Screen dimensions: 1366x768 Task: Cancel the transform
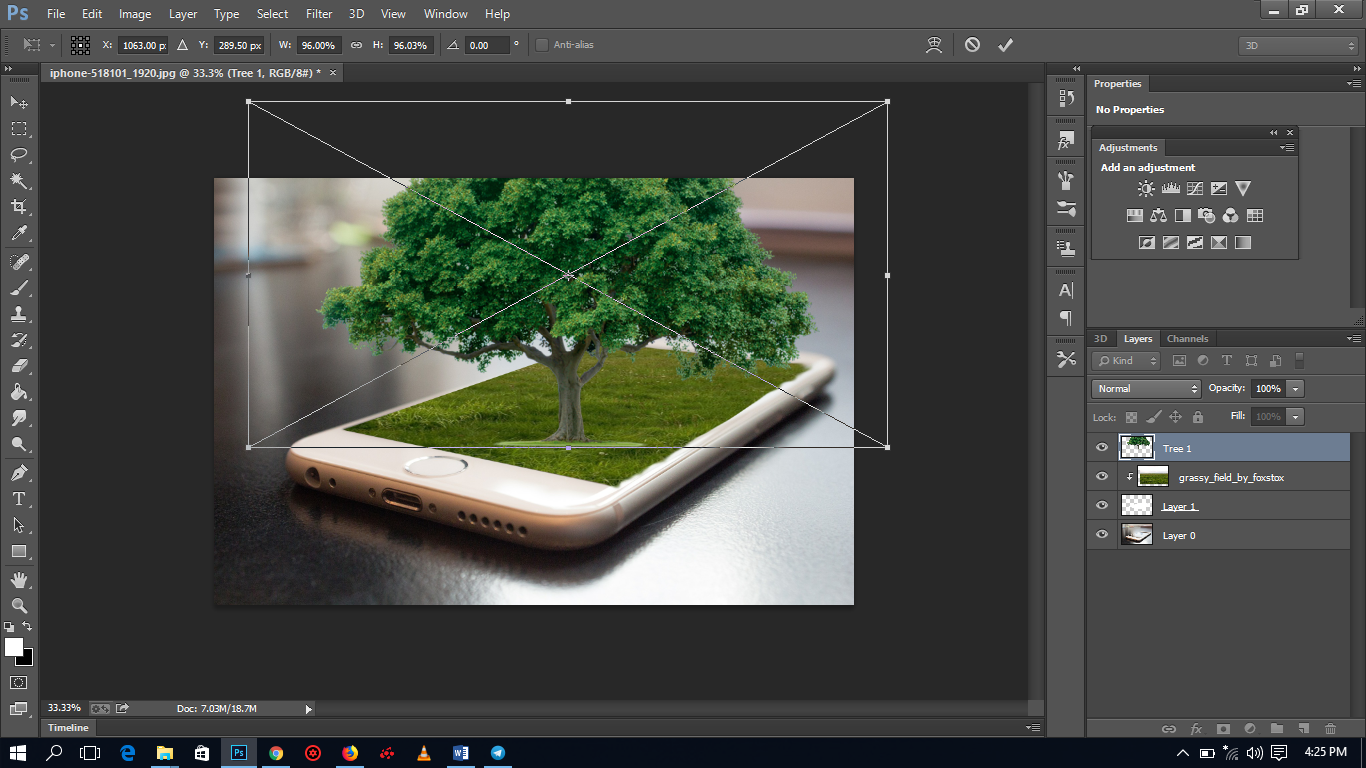pos(972,45)
